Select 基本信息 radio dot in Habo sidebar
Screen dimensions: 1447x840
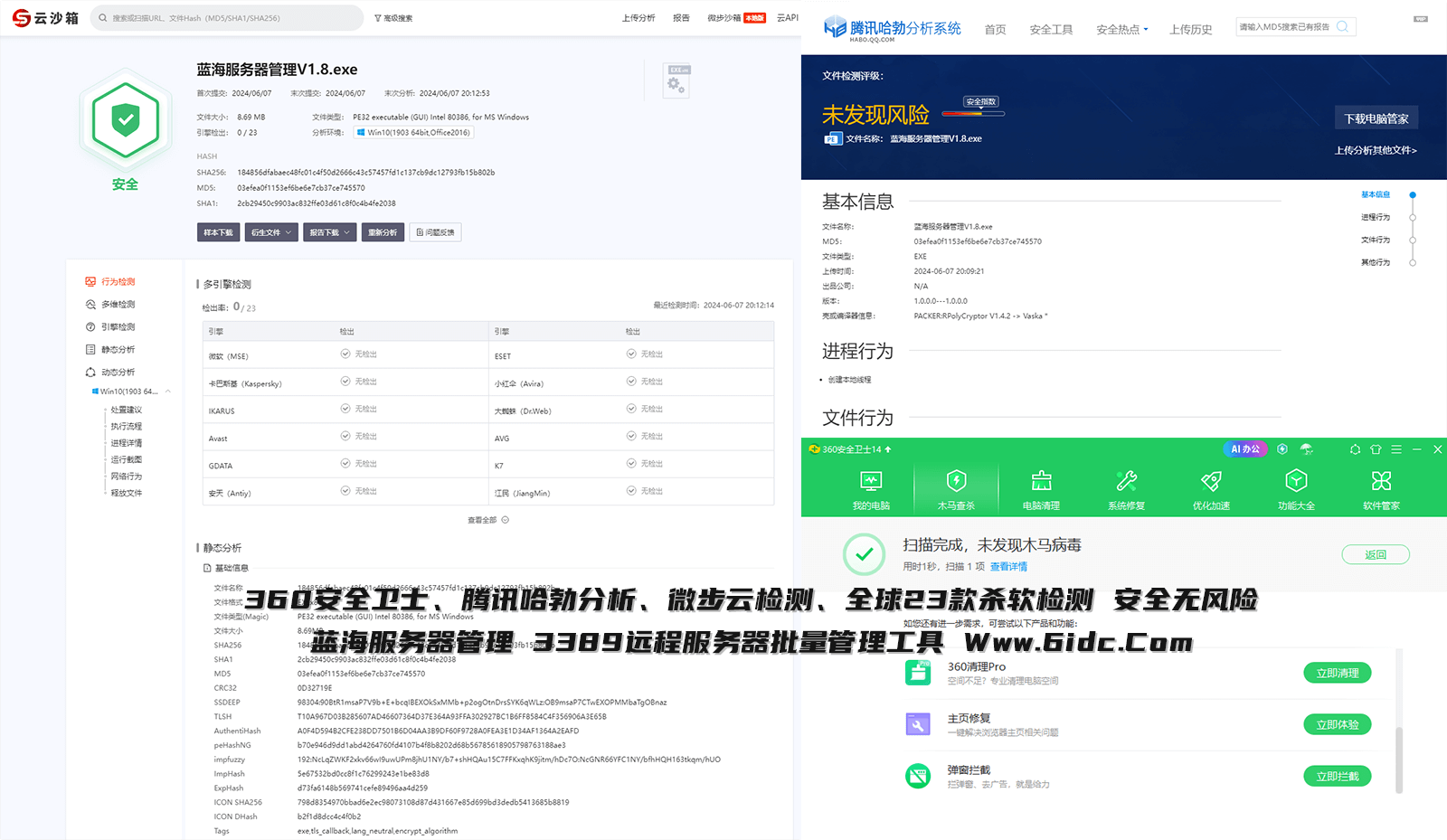coord(1413,194)
